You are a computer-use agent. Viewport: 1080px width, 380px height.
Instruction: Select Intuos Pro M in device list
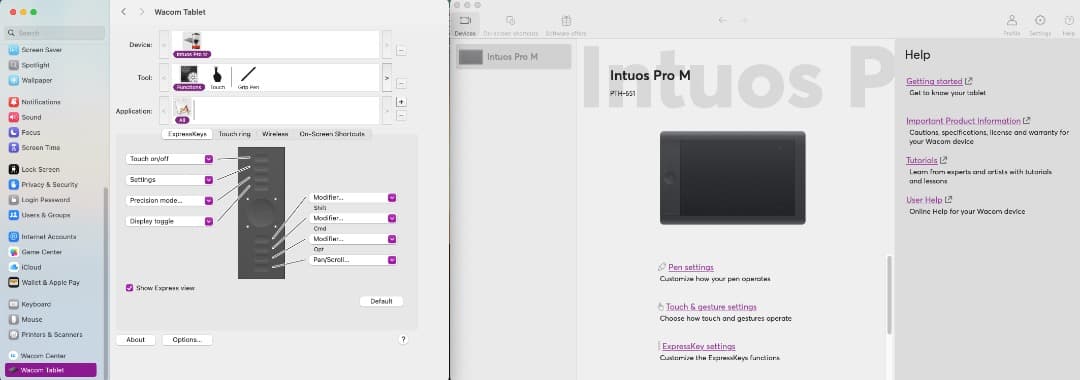tap(514, 56)
